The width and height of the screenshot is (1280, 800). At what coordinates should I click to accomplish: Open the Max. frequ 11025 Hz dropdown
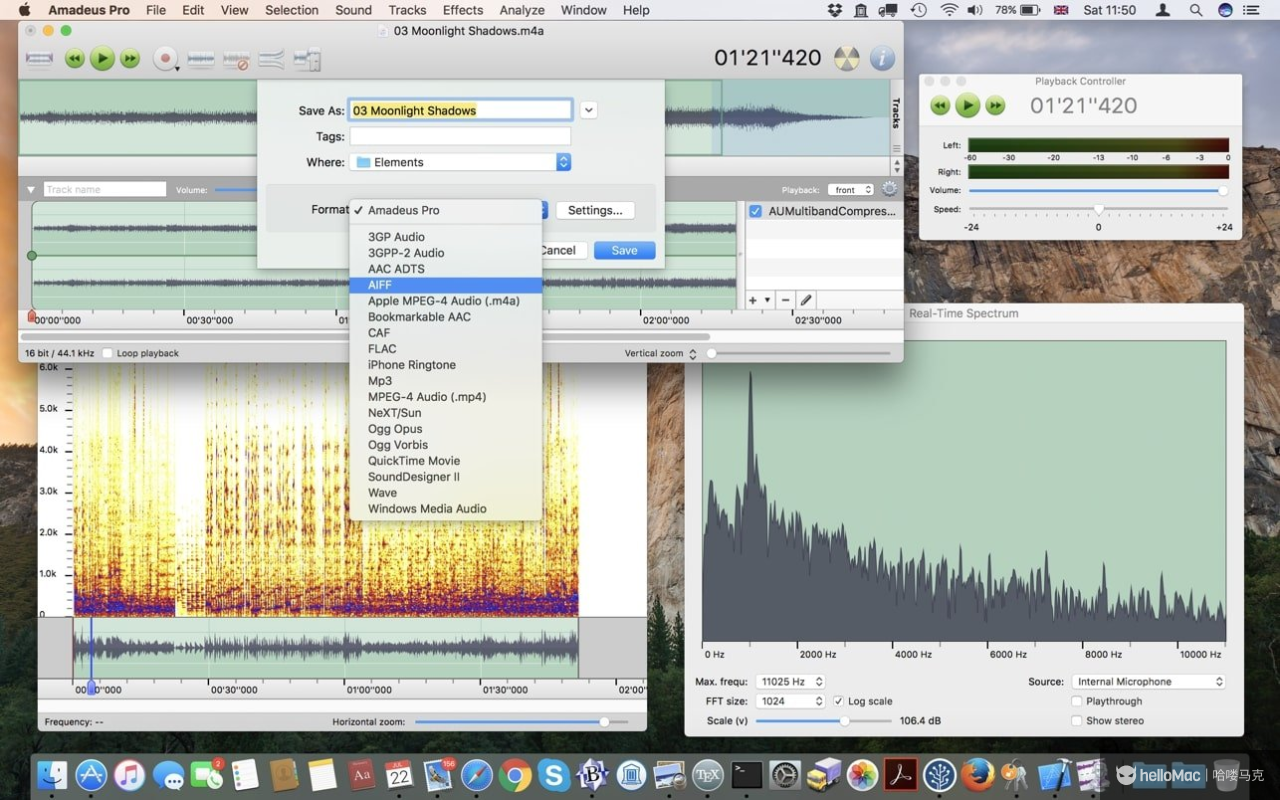[790, 682]
